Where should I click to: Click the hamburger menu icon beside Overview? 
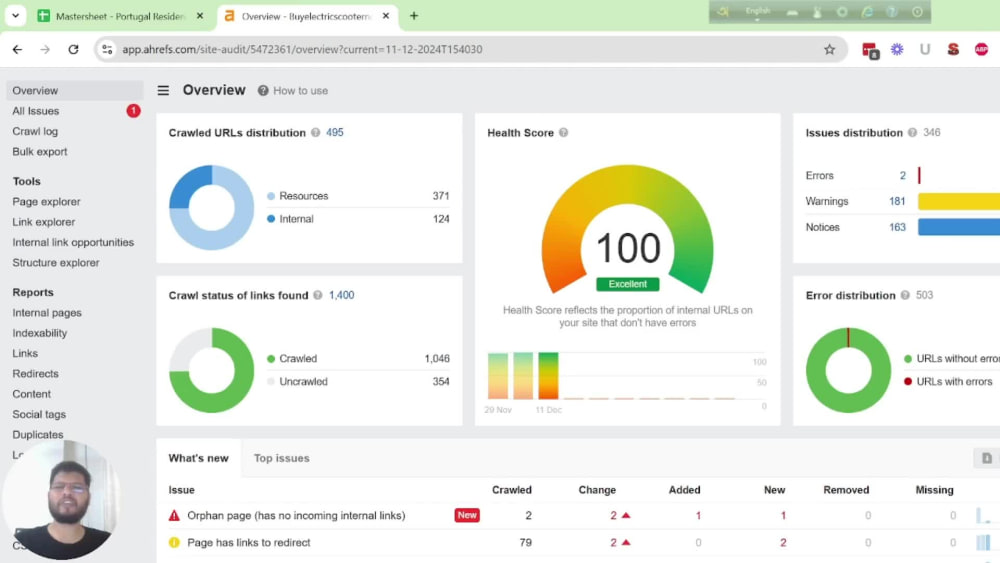pos(163,91)
